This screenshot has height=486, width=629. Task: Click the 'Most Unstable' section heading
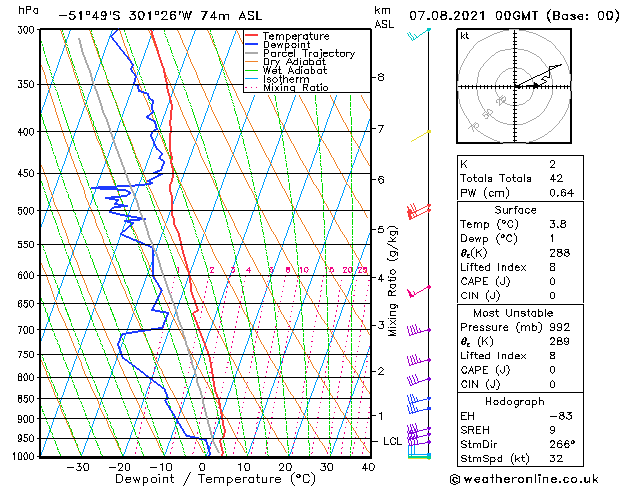513,313
